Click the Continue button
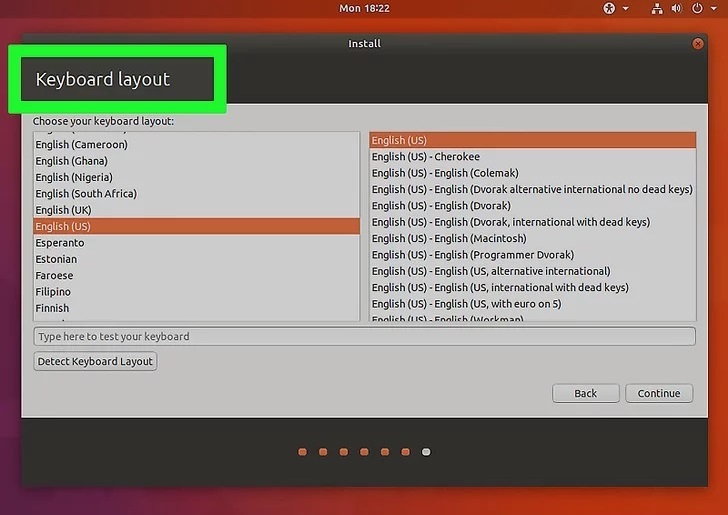 pyautogui.click(x=659, y=393)
